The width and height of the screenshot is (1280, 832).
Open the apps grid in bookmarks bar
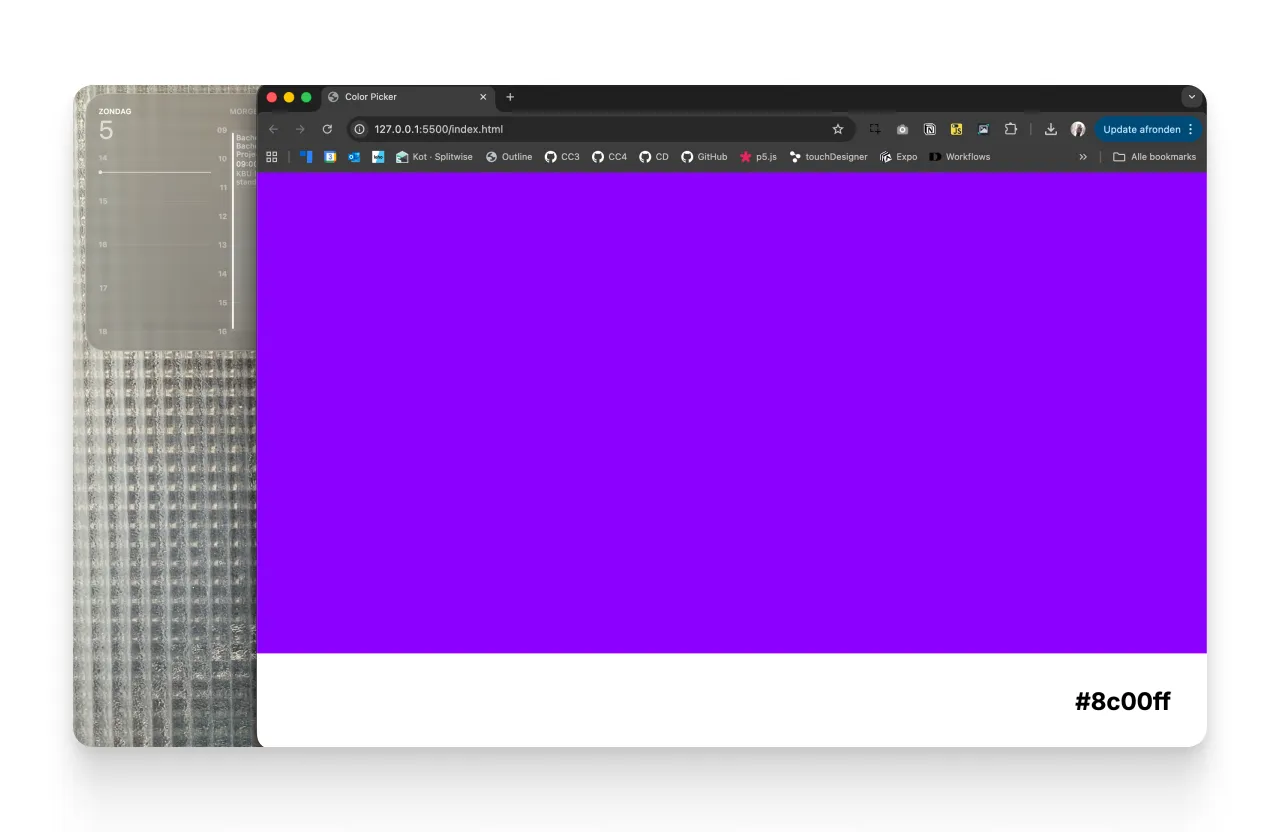tap(272, 157)
